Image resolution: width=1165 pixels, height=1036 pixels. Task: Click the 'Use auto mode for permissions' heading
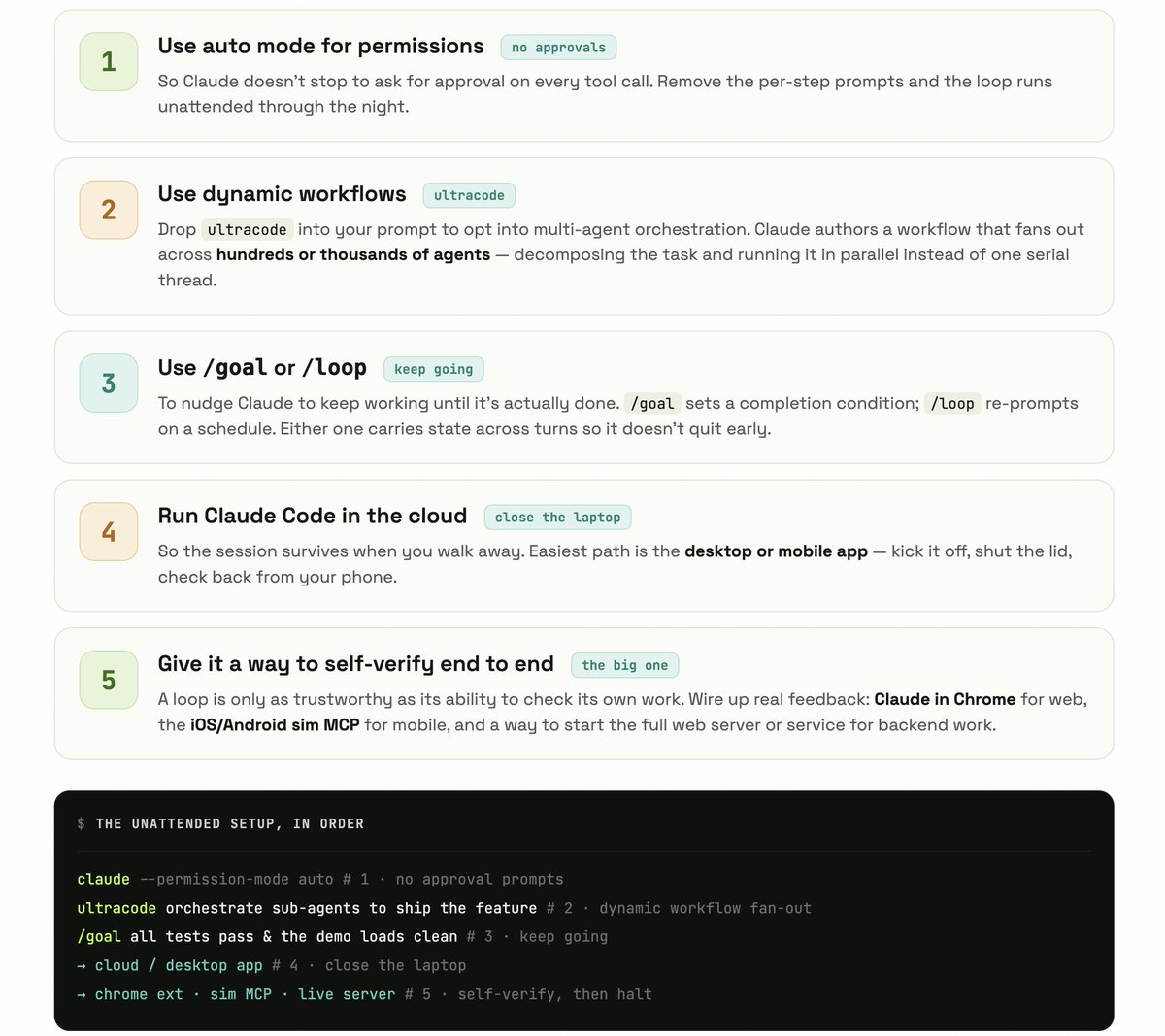pos(320,46)
